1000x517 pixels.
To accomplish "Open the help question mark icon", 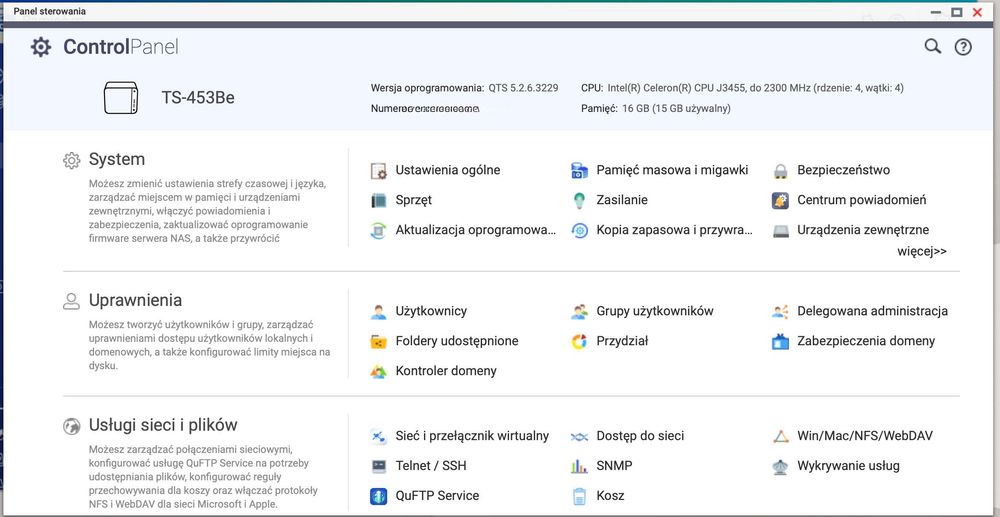I will coord(963,46).
